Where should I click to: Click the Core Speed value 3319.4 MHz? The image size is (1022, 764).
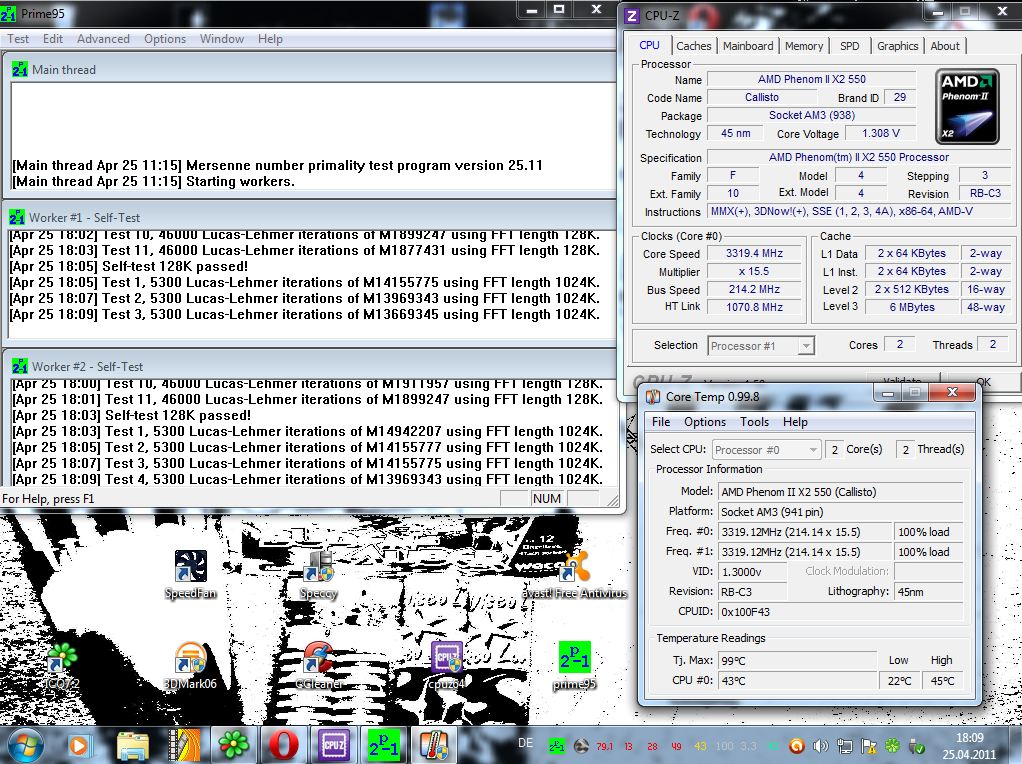[754, 253]
